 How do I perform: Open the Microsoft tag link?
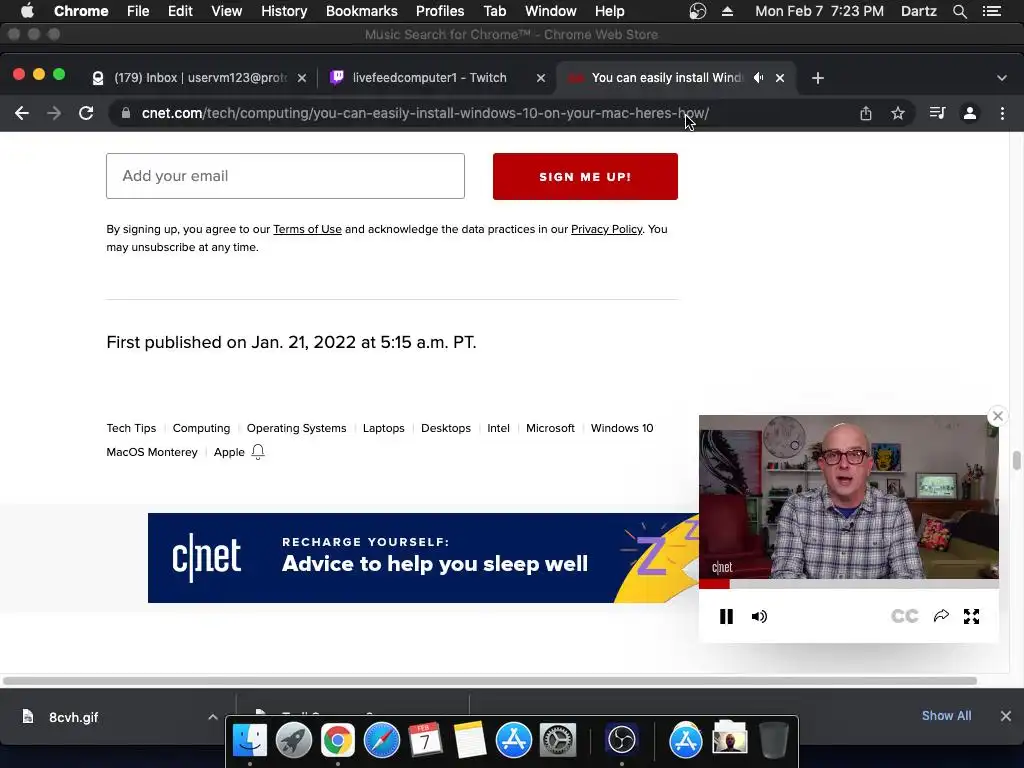coord(551,428)
